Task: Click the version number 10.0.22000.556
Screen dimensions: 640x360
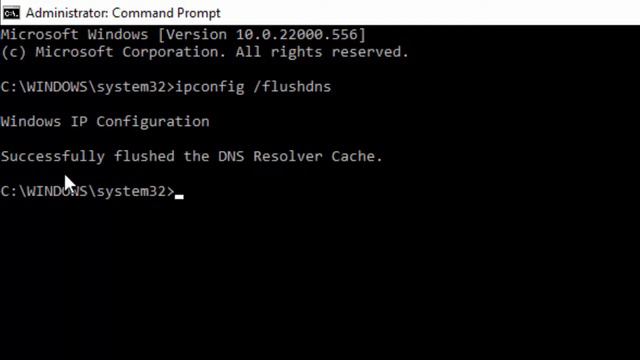Action: click(297, 35)
